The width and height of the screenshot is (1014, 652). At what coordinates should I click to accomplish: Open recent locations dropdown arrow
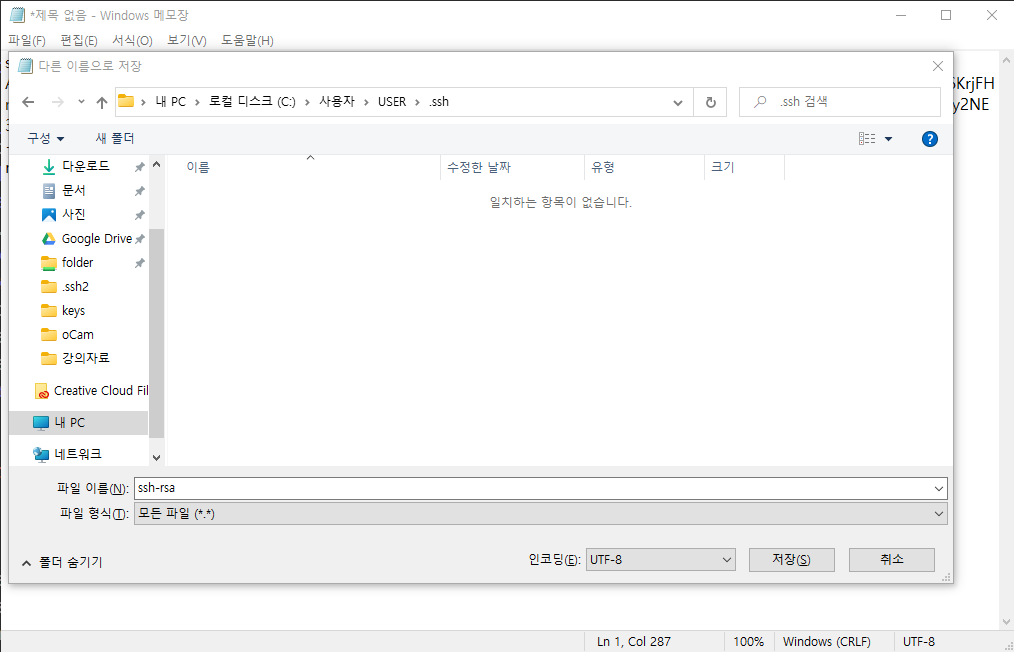[x=81, y=102]
